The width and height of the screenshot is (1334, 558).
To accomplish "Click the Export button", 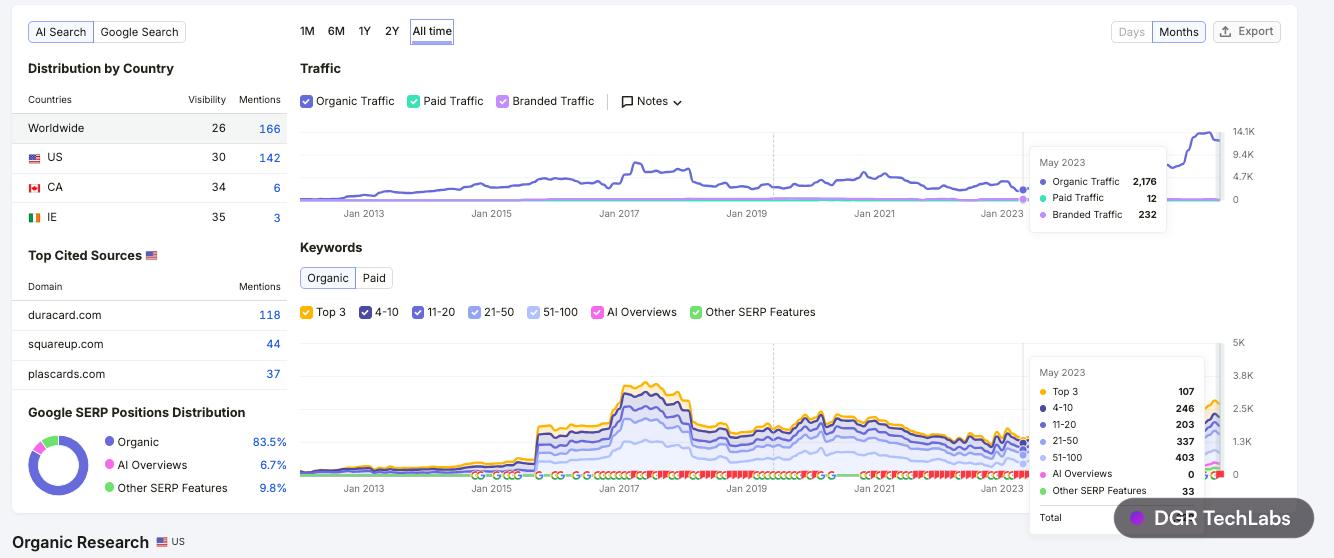I will [1247, 32].
